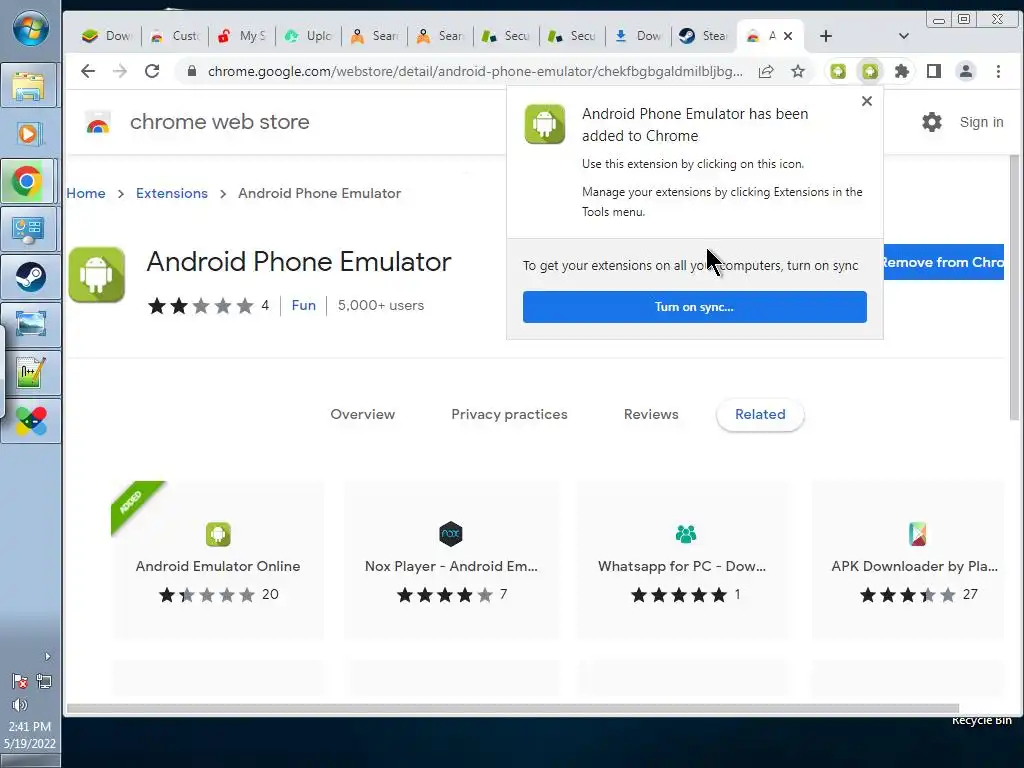Image resolution: width=1024 pixels, height=768 pixels.
Task: Close the added-to-Chrome notification bubble
Action: click(867, 101)
